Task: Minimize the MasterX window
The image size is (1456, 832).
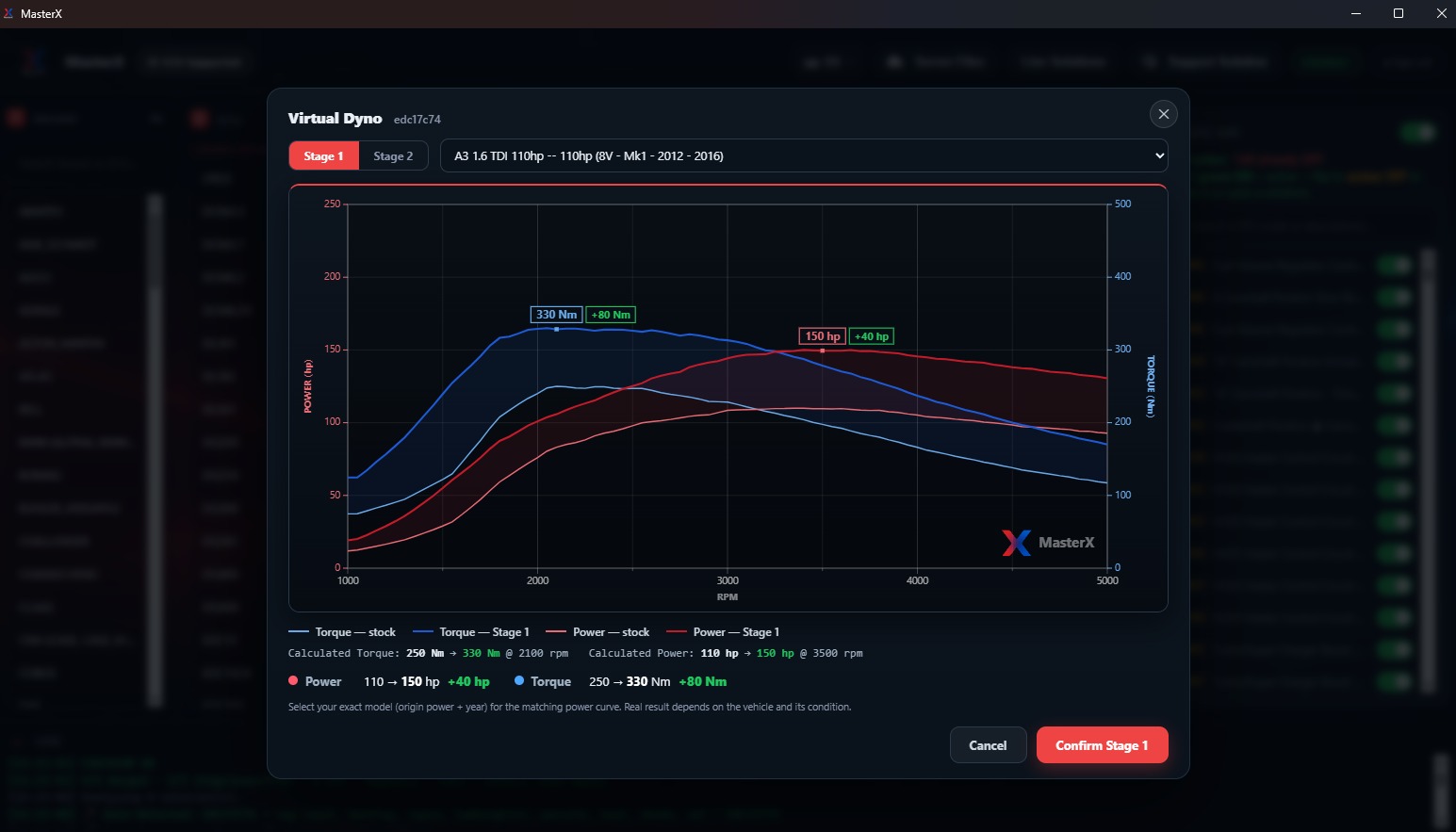Action: (1356, 13)
